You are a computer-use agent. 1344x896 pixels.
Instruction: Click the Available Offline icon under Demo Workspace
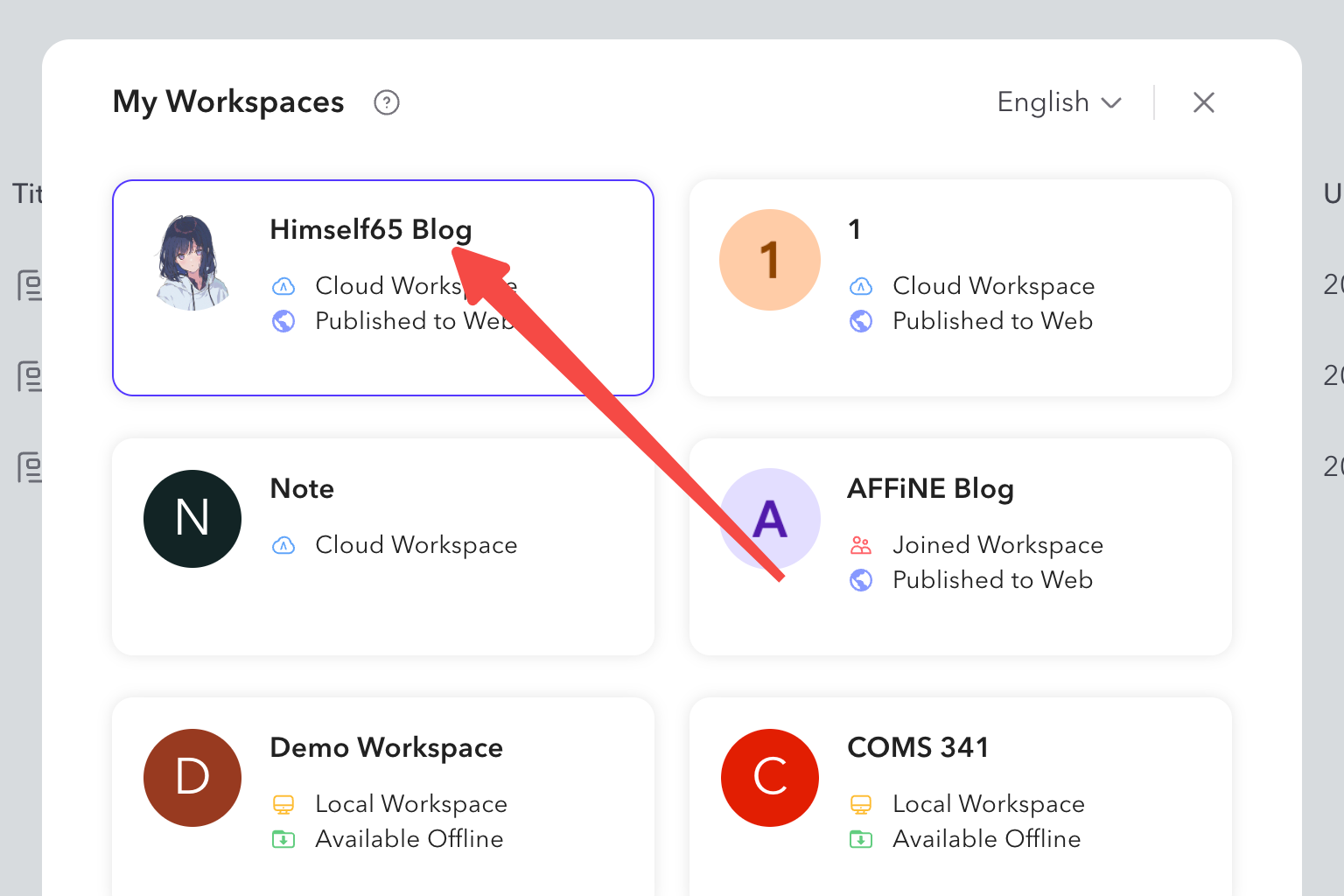pyautogui.click(x=283, y=838)
